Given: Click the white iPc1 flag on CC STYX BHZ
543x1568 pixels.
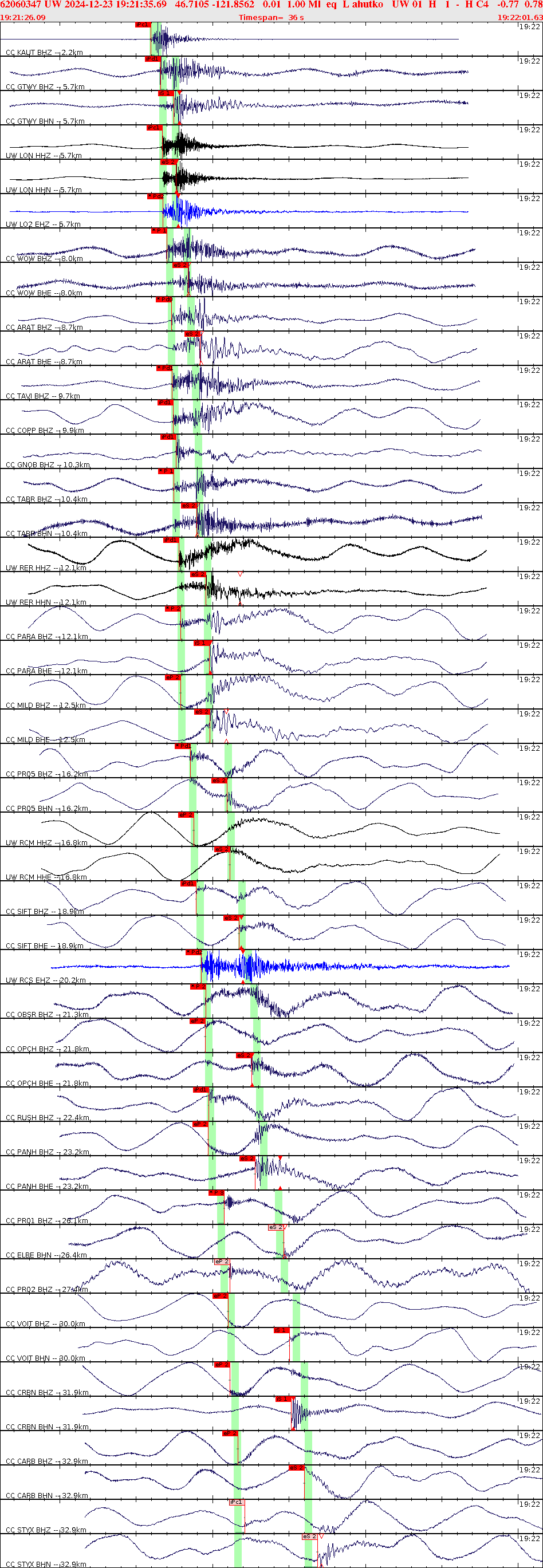Looking at the screenshot, I should [236, 1502].
